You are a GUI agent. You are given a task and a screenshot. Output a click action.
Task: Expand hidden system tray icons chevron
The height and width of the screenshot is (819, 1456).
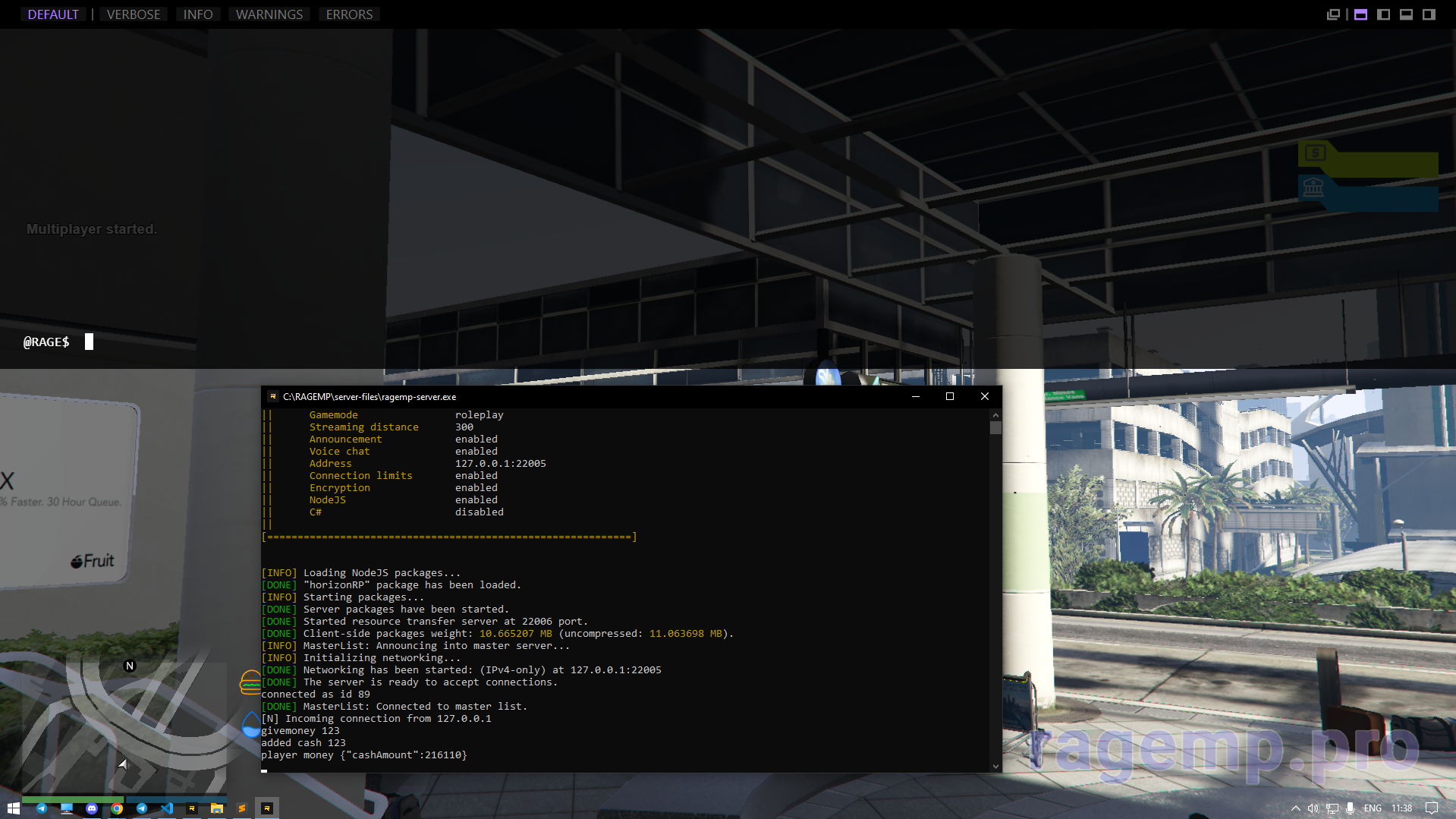tap(1296, 808)
